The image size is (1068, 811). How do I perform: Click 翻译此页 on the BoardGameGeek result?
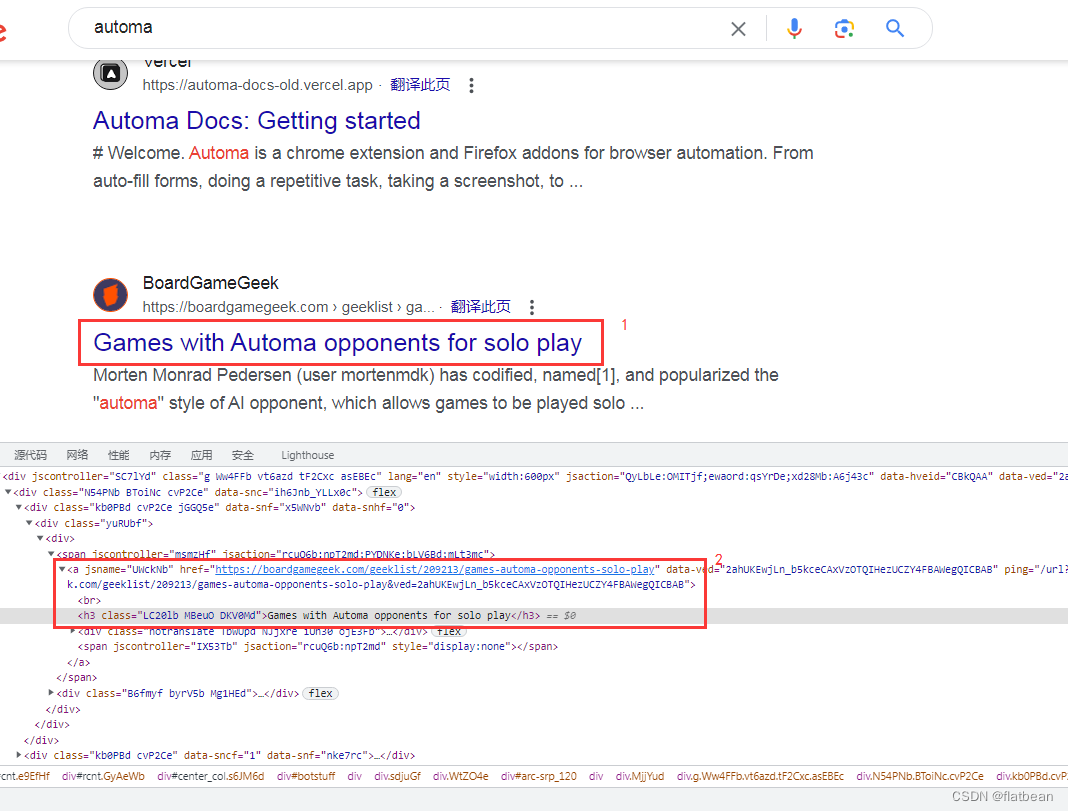click(x=480, y=307)
